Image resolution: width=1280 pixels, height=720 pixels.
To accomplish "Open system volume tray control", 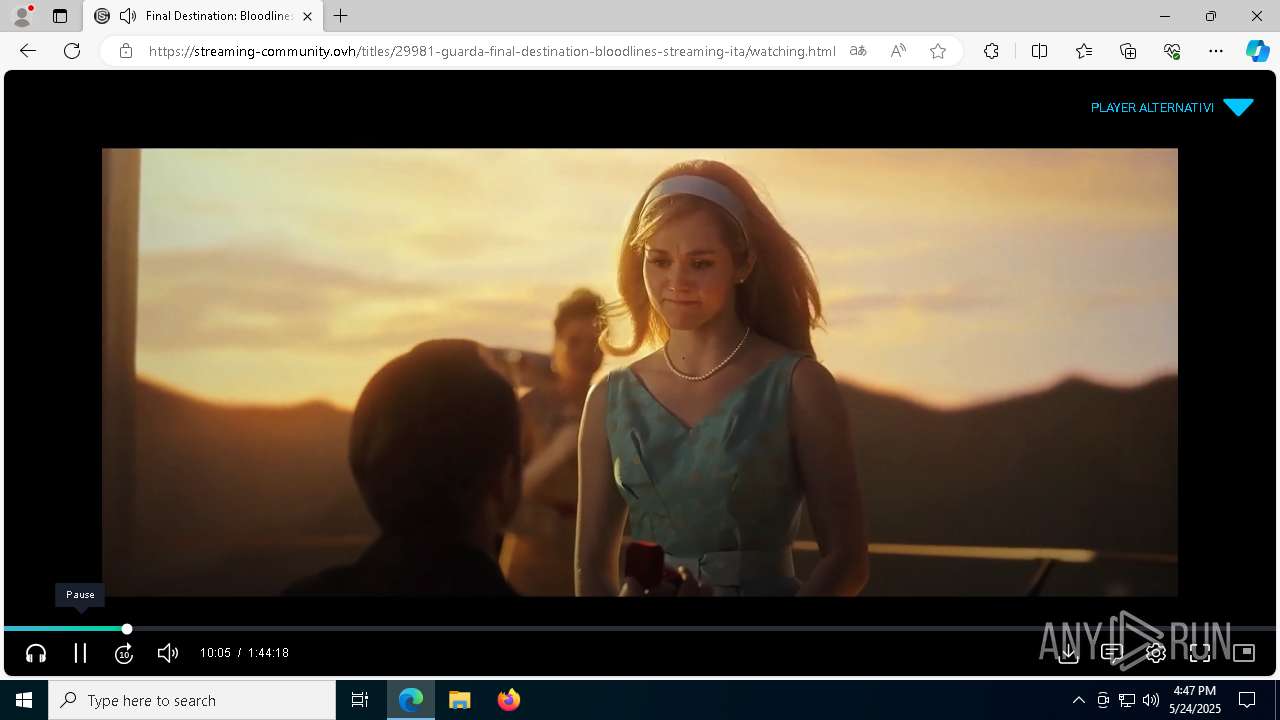I will click(x=1151, y=700).
